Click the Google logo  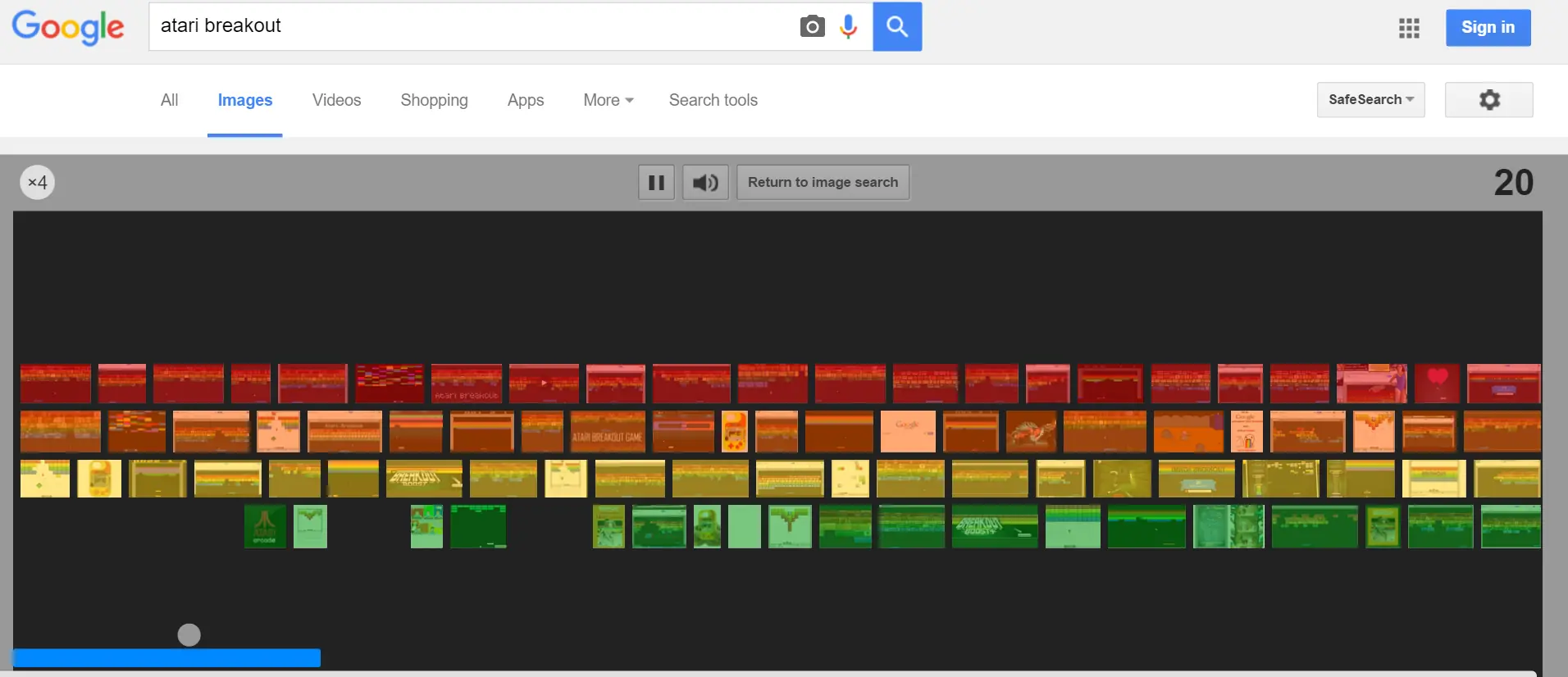point(68,28)
